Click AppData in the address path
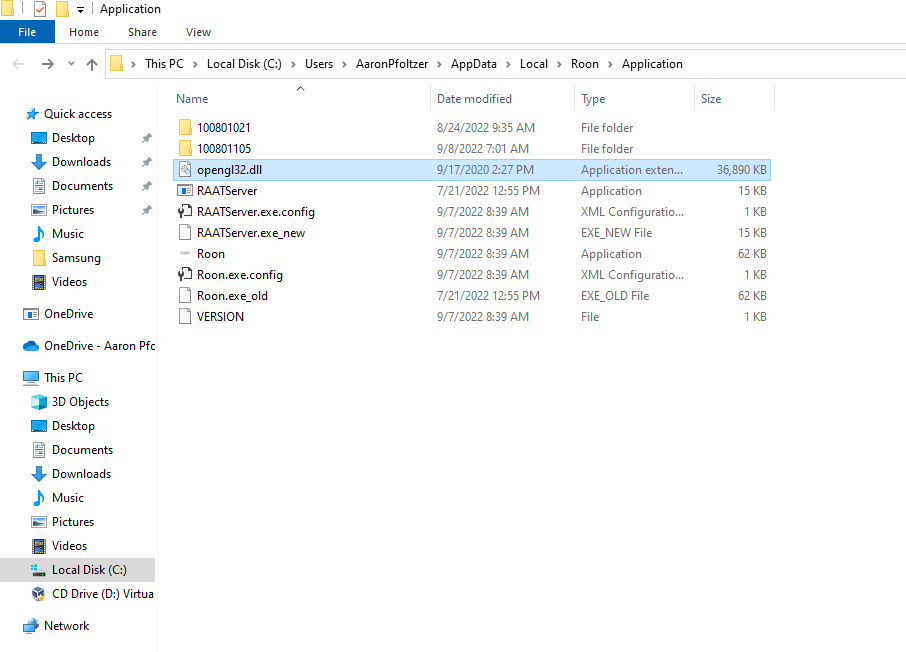Screen dimensions: 906x652 474,64
